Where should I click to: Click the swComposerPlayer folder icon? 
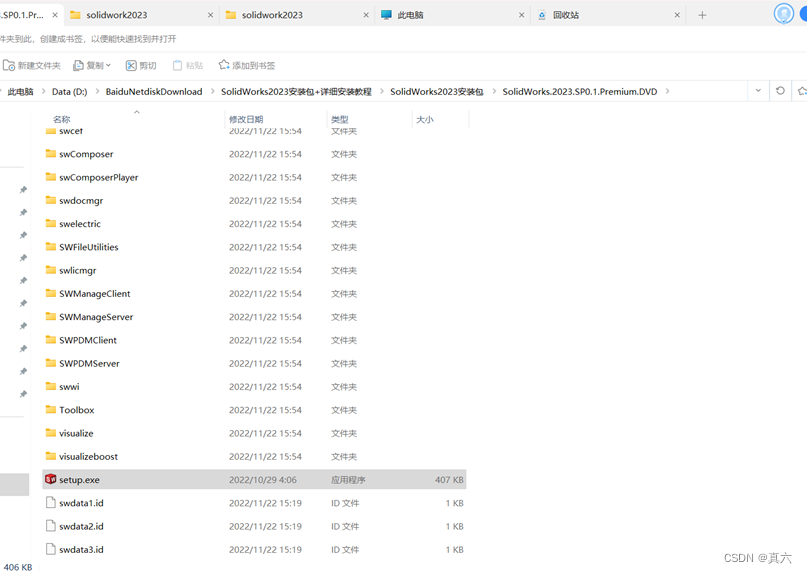[50, 177]
